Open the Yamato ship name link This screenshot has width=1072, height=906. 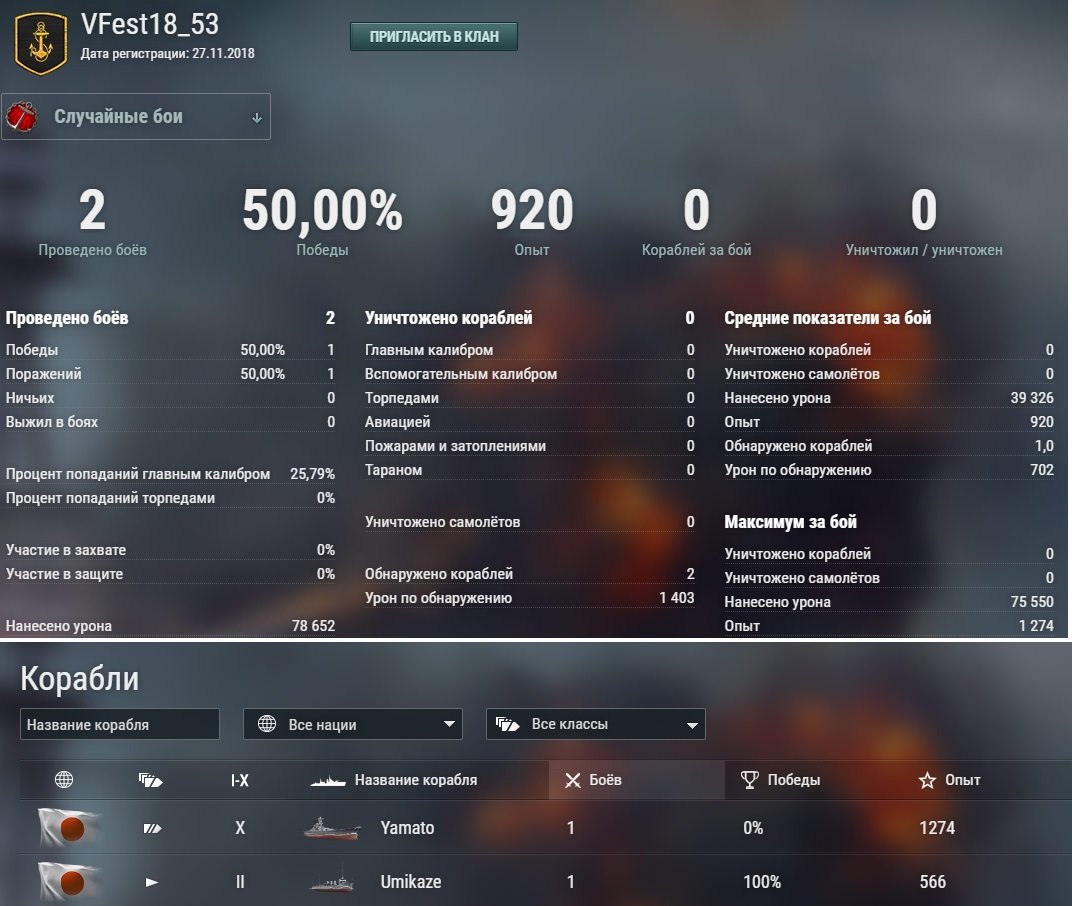[407, 828]
